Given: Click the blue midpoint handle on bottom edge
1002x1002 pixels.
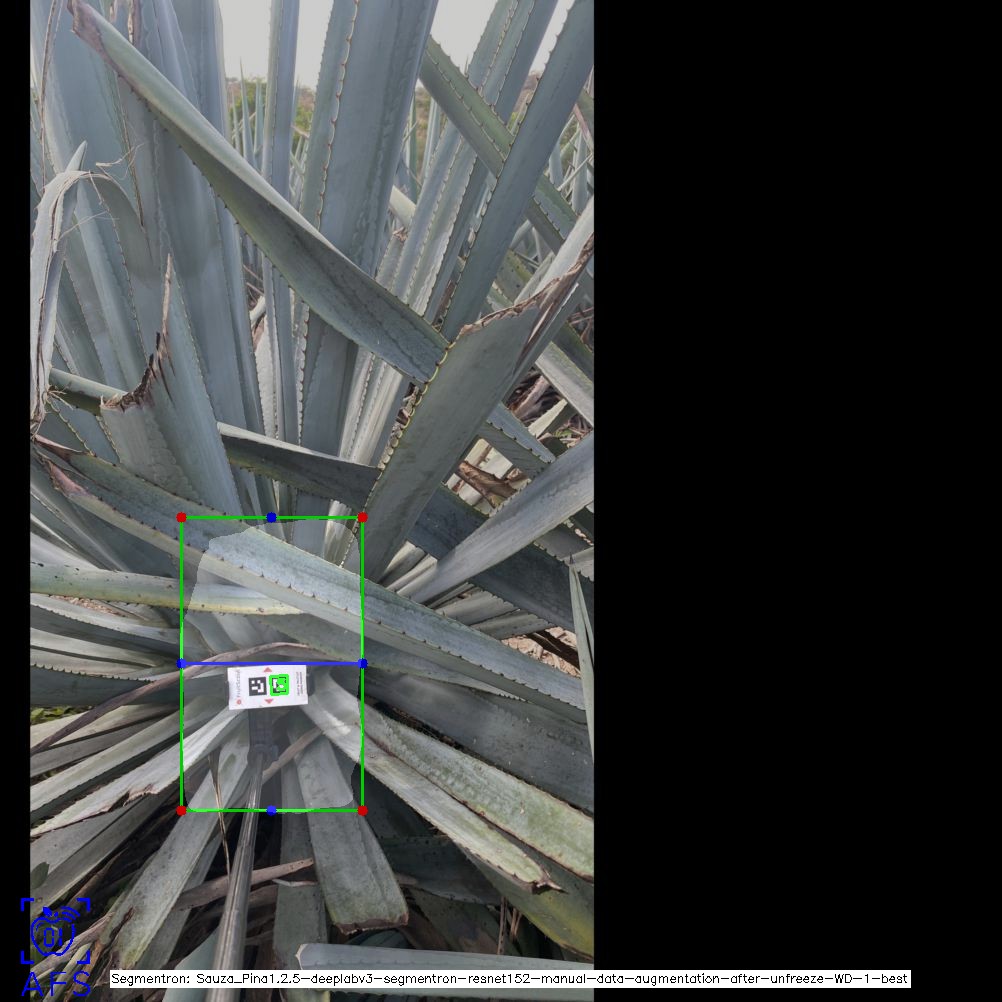Looking at the screenshot, I should (x=272, y=810).
